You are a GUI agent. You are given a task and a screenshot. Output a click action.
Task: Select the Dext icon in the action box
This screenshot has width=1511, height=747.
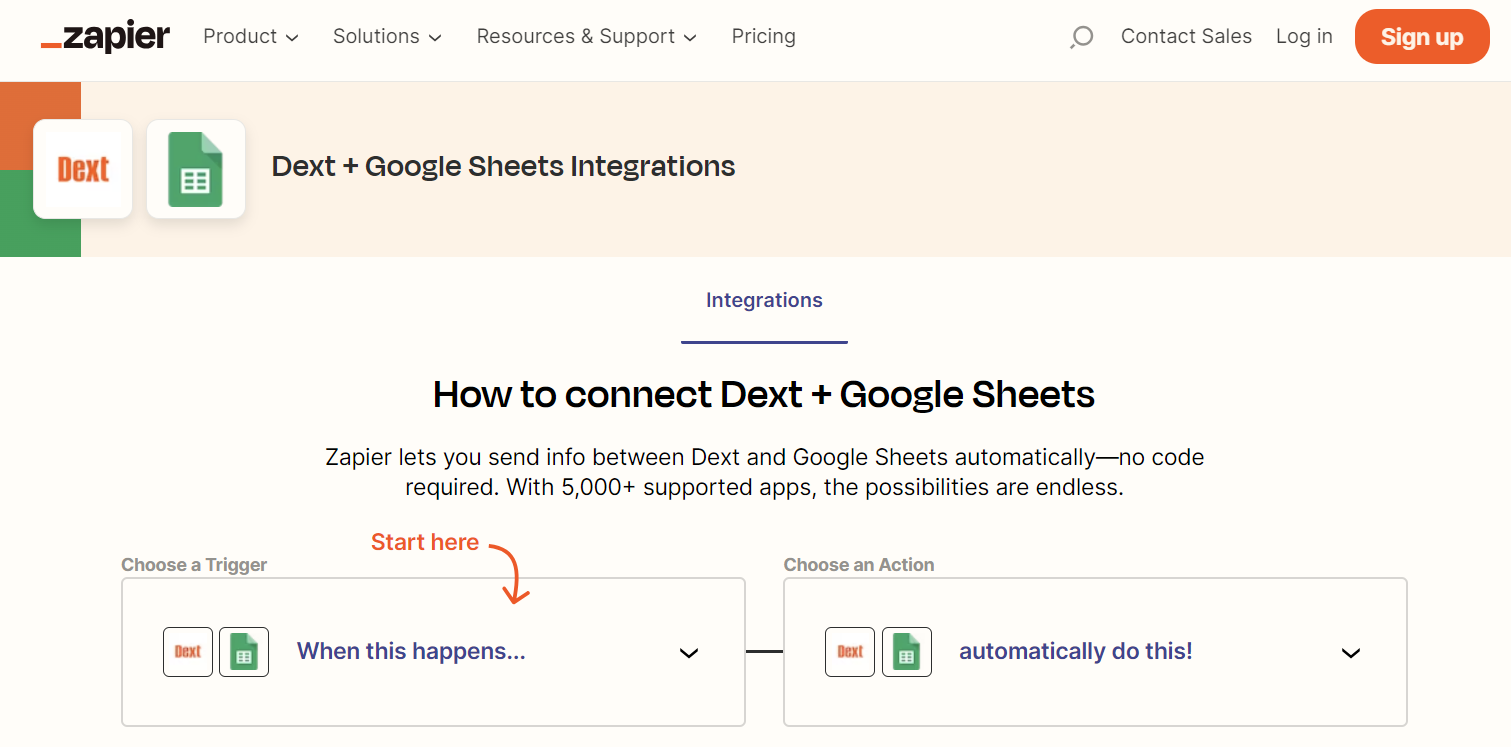[850, 652]
